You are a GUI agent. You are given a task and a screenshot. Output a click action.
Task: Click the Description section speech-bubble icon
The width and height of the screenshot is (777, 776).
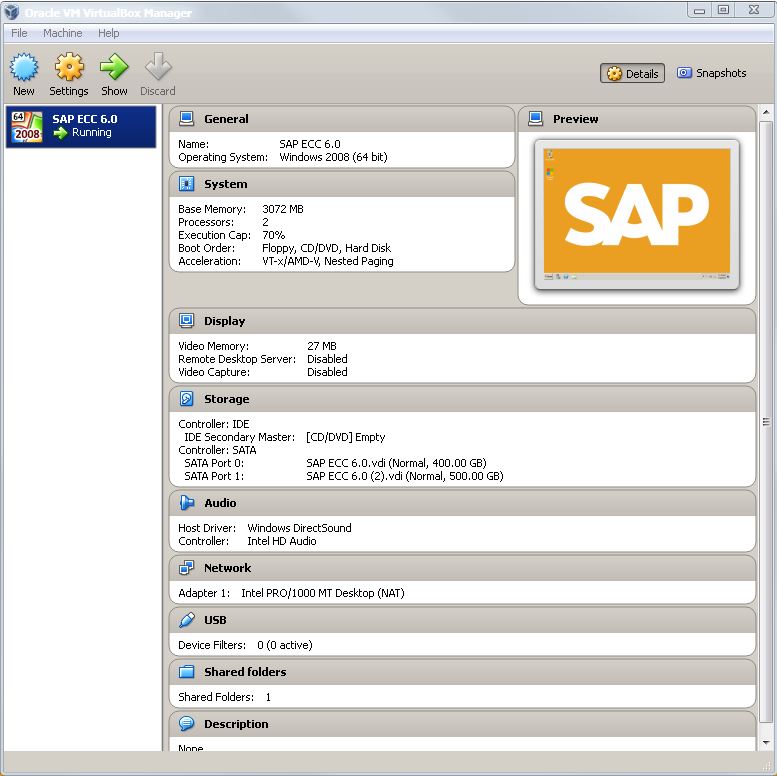click(x=187, y=723)
